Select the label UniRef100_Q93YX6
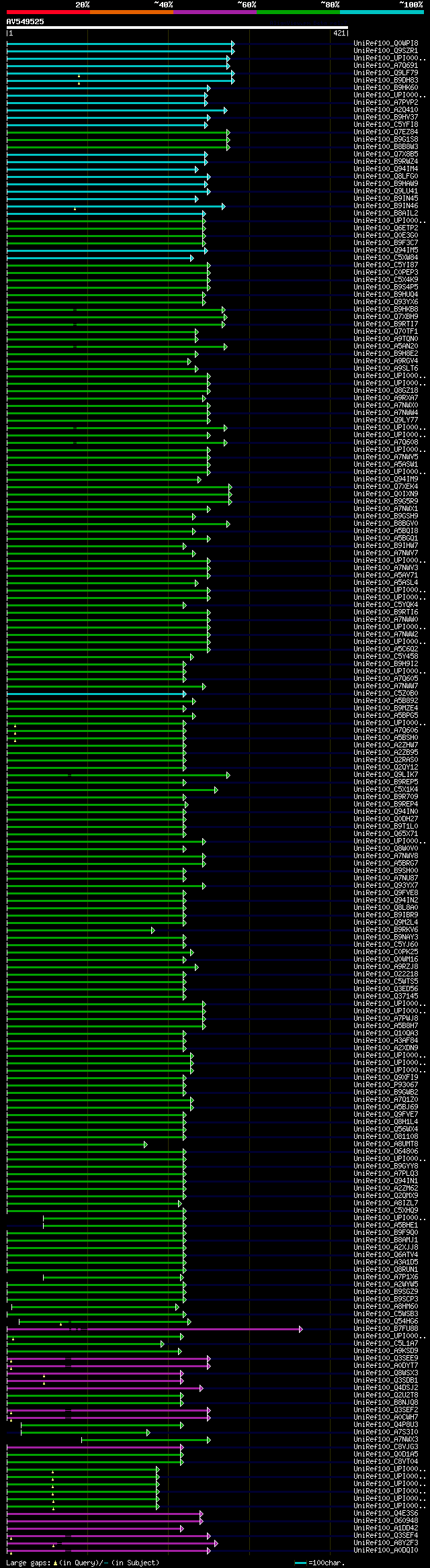This screenshot has width=430, height=1568. click(x=386, y=302)
